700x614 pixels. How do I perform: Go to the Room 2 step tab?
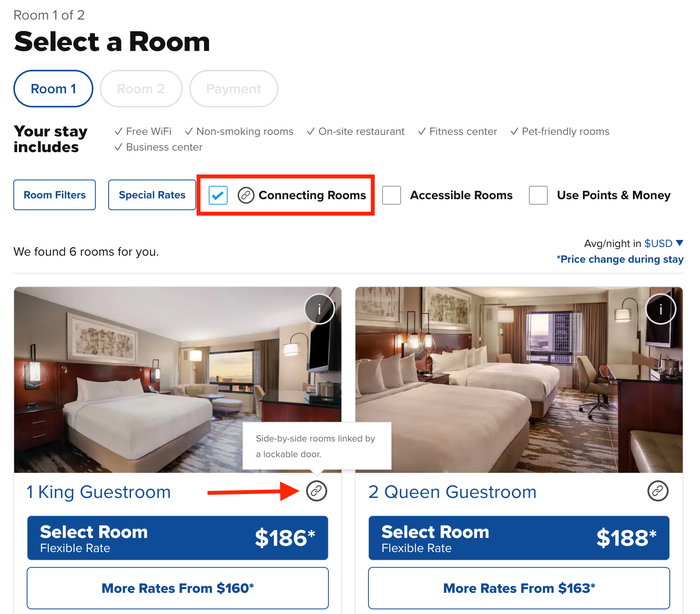click(x=141, y=88)
